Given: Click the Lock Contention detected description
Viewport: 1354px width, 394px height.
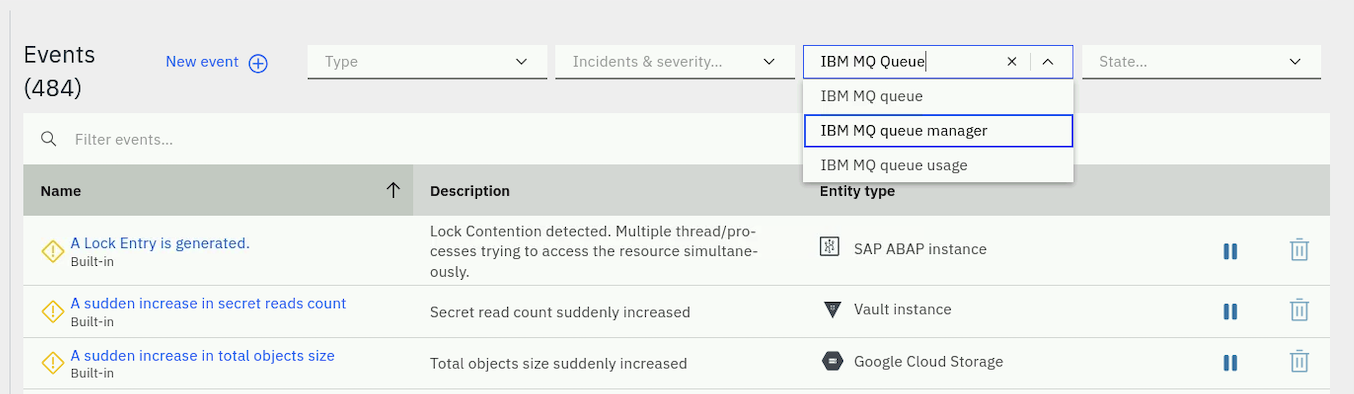Looking at the screenshot, I should (594, 251).
